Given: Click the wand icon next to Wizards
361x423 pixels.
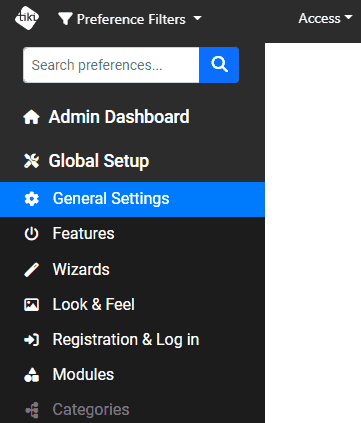Looking at the screenshot, I should coord(32,269).
